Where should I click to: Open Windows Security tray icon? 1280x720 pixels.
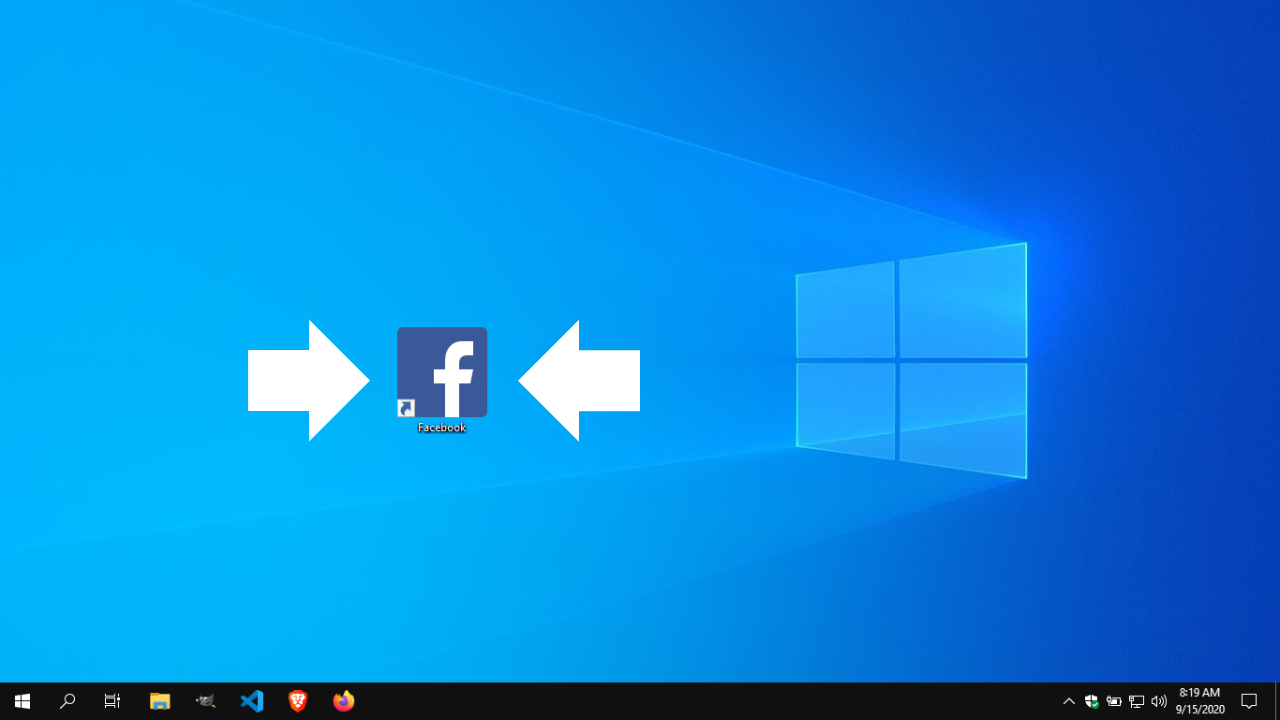(x=1092, y=701)
